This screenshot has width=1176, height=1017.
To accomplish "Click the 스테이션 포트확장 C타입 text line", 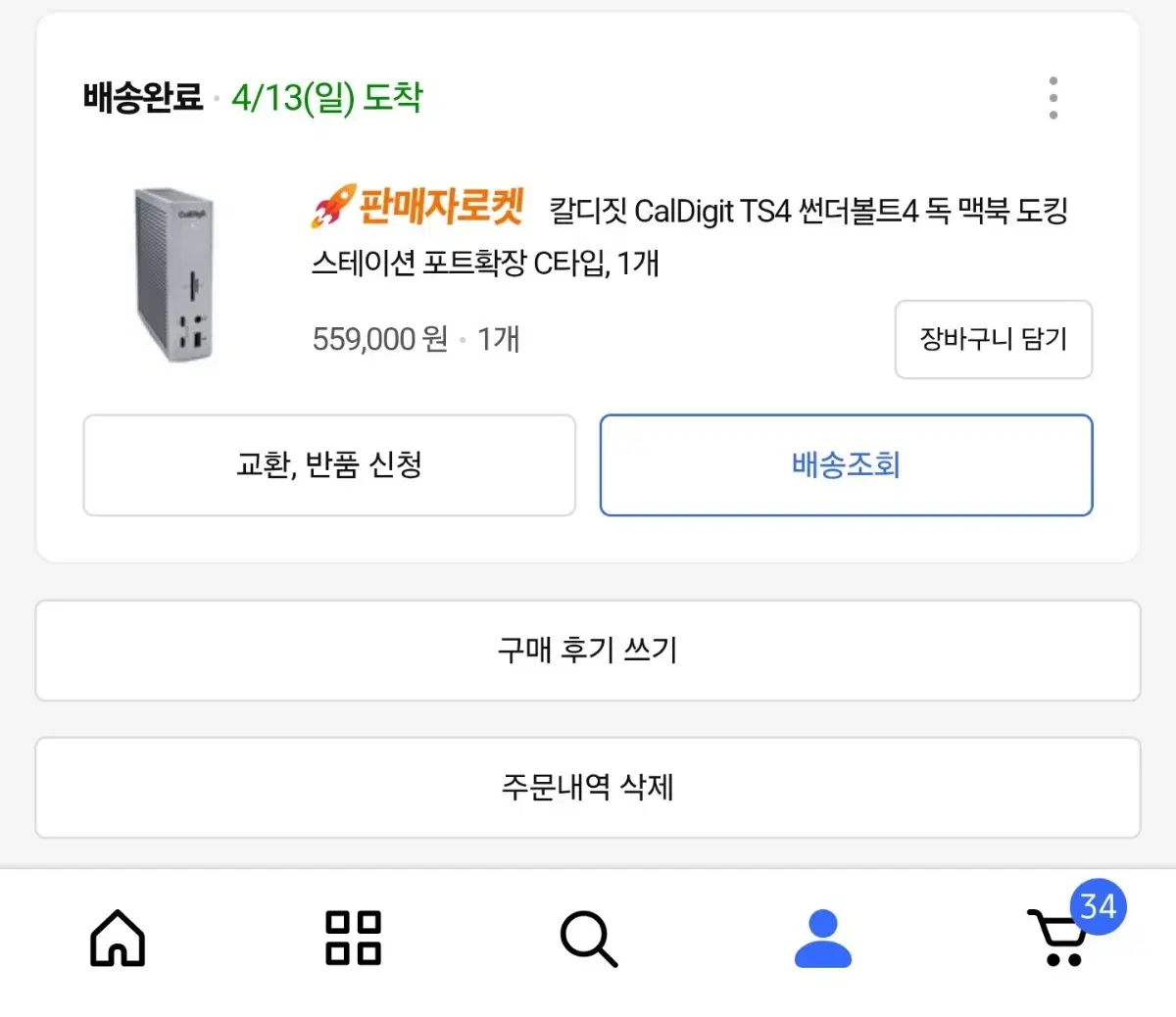I will tap(485, 263).
